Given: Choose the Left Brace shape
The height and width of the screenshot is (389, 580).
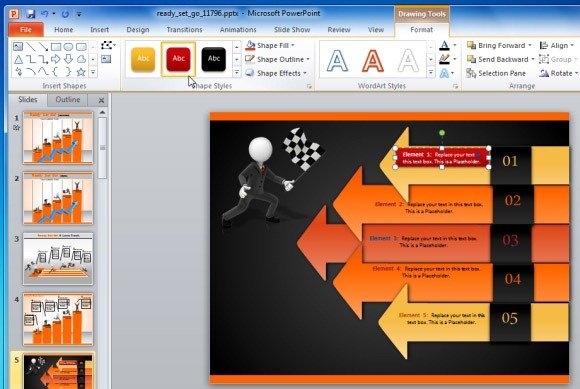Looking at the screenshot, I should click(56, 72).
